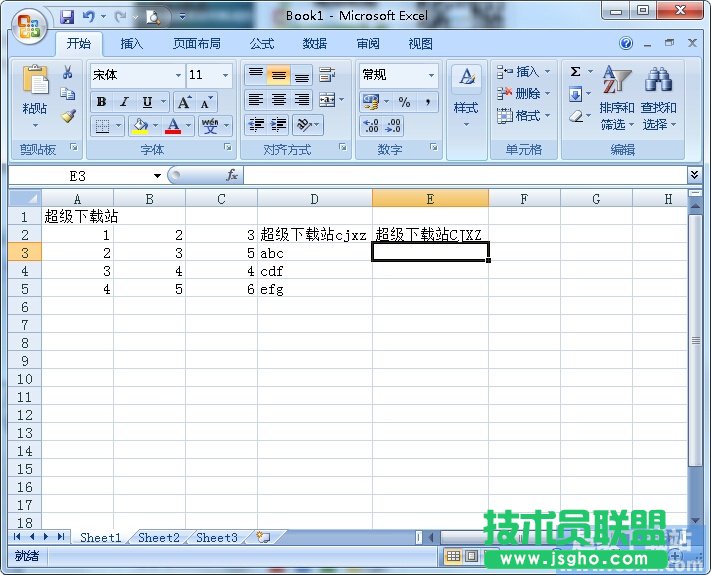Click the Office button logo
The width and height of the screenshot is (711, 575).
point(28,26)
